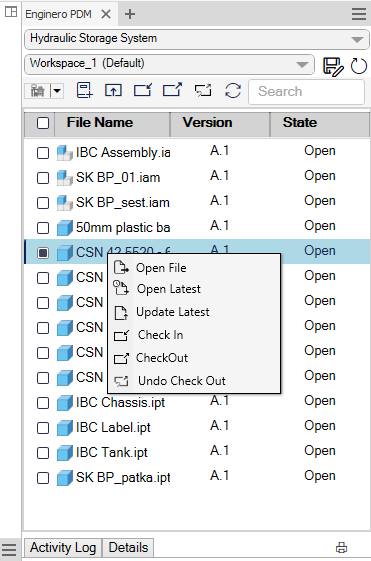Click the Check Out toolbar icon
371x561 pixels.
[172, 90]
